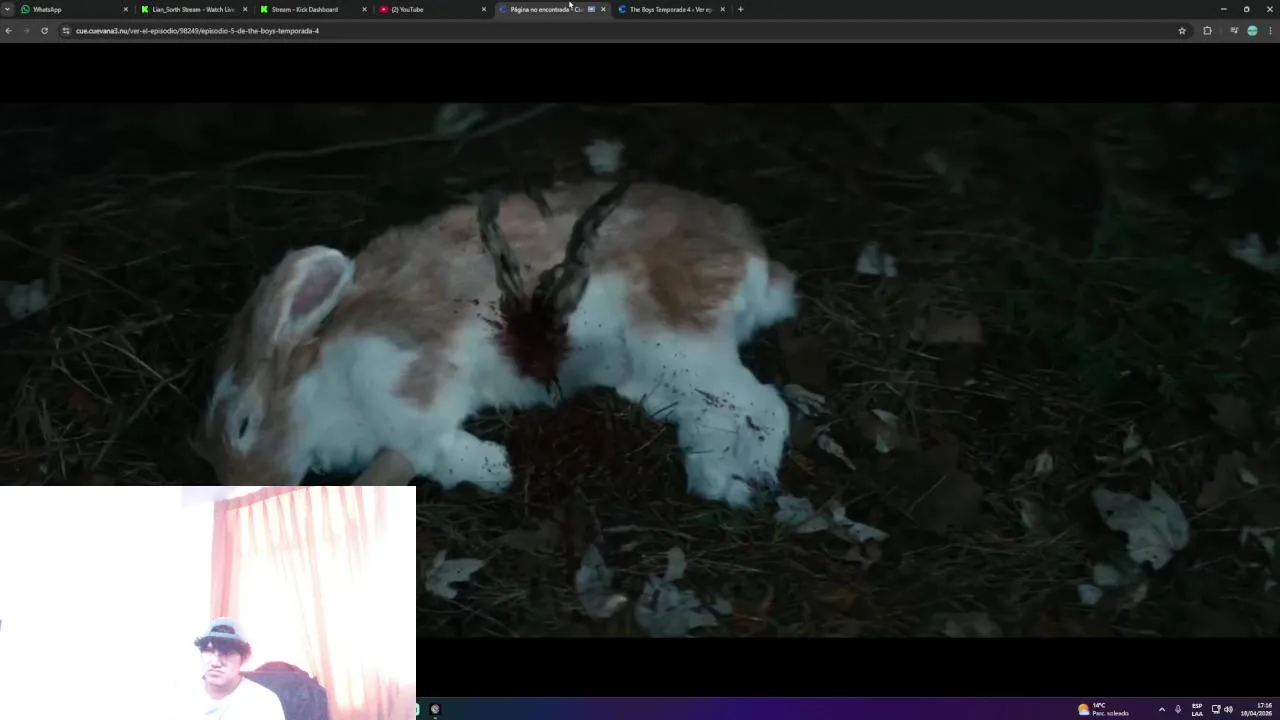Close the WhatsApp tab
Image resolution: width=1280 pixels, height=720 pixels.
[x=125, y=9]
